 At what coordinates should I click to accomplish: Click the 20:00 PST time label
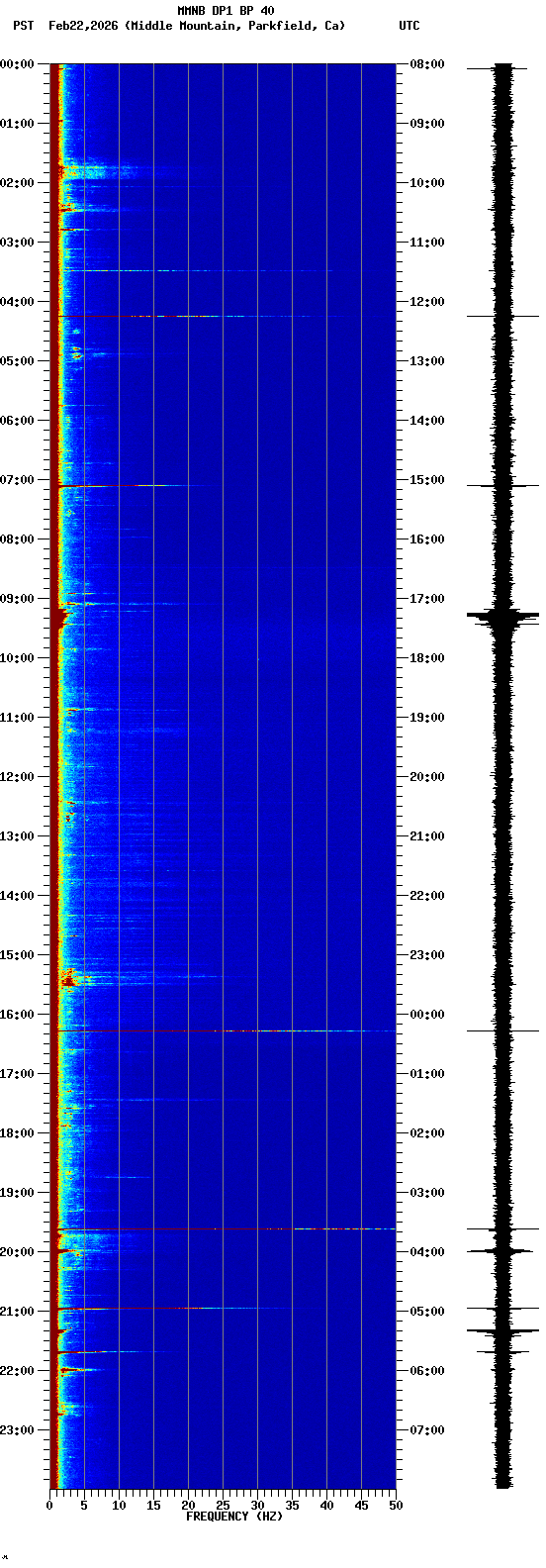(x=16, y=1252)
